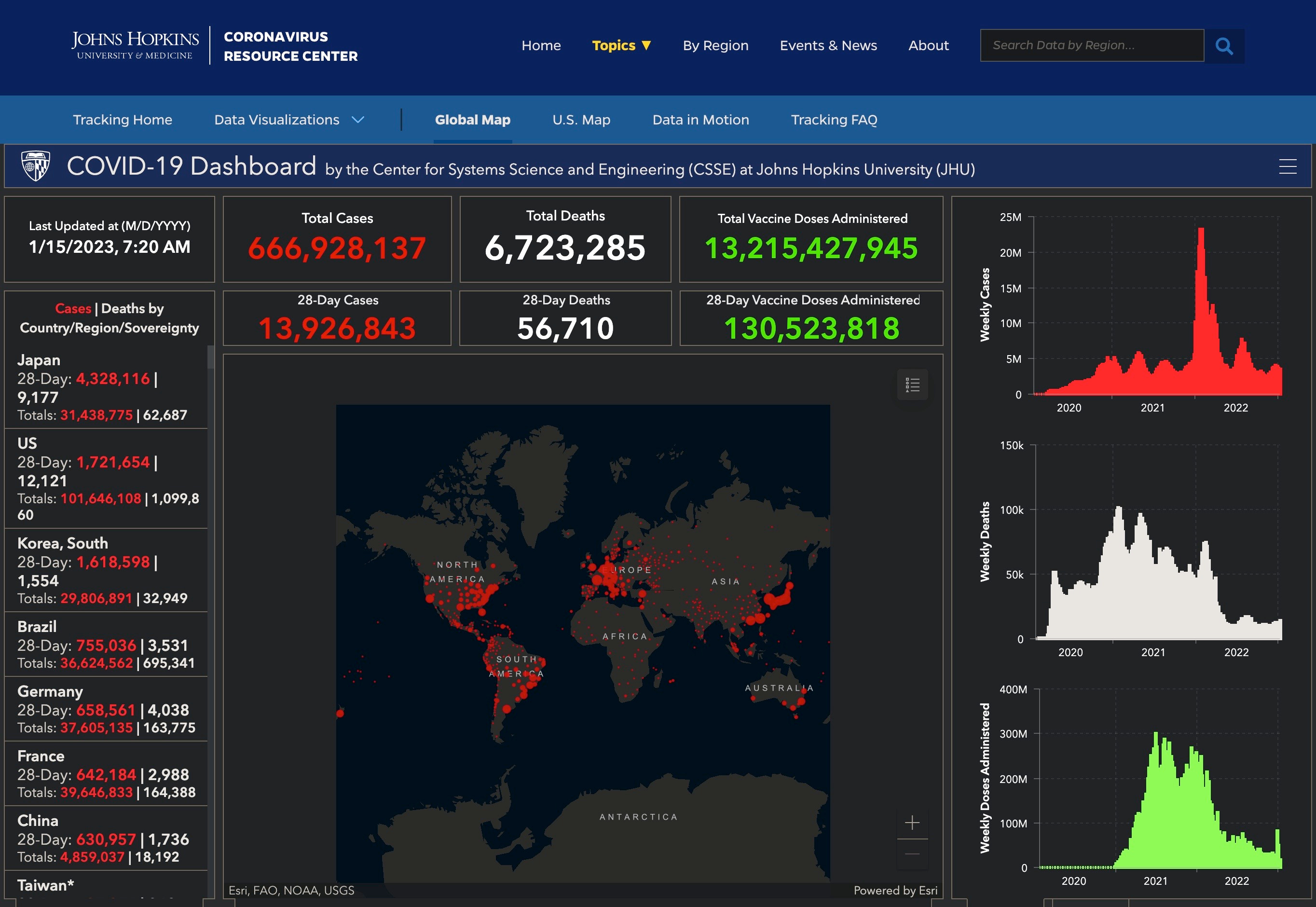Click the ASIA label on the map
This screenshot has width=1316, height=907.
tap(726, 581)
